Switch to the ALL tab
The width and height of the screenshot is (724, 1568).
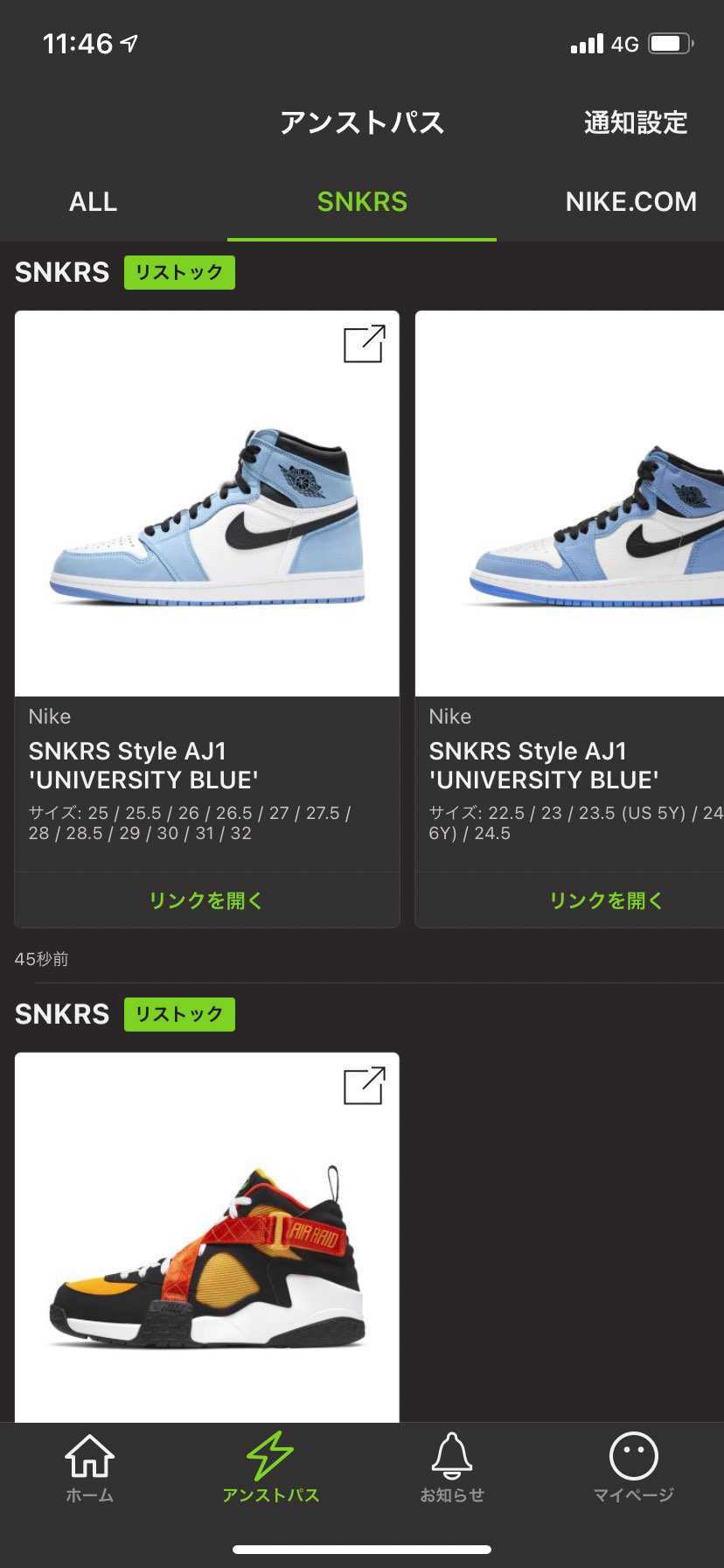[93, 202]
